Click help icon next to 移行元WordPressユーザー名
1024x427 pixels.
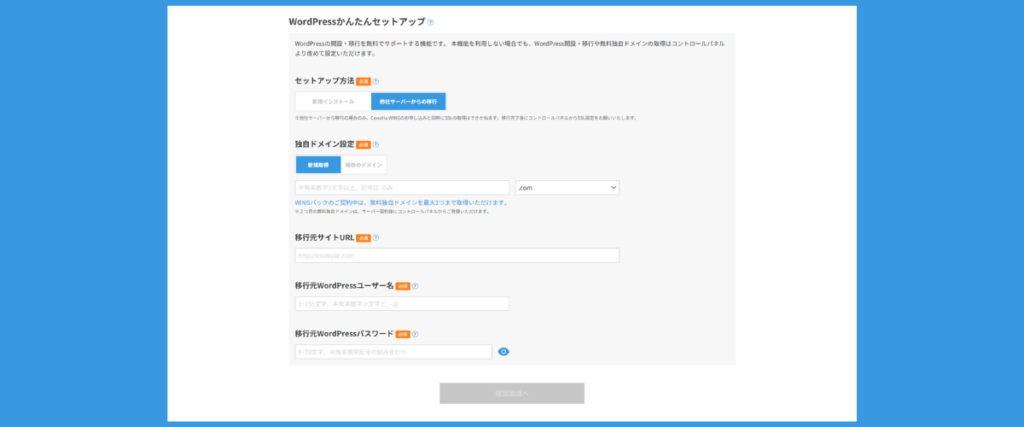415,286
